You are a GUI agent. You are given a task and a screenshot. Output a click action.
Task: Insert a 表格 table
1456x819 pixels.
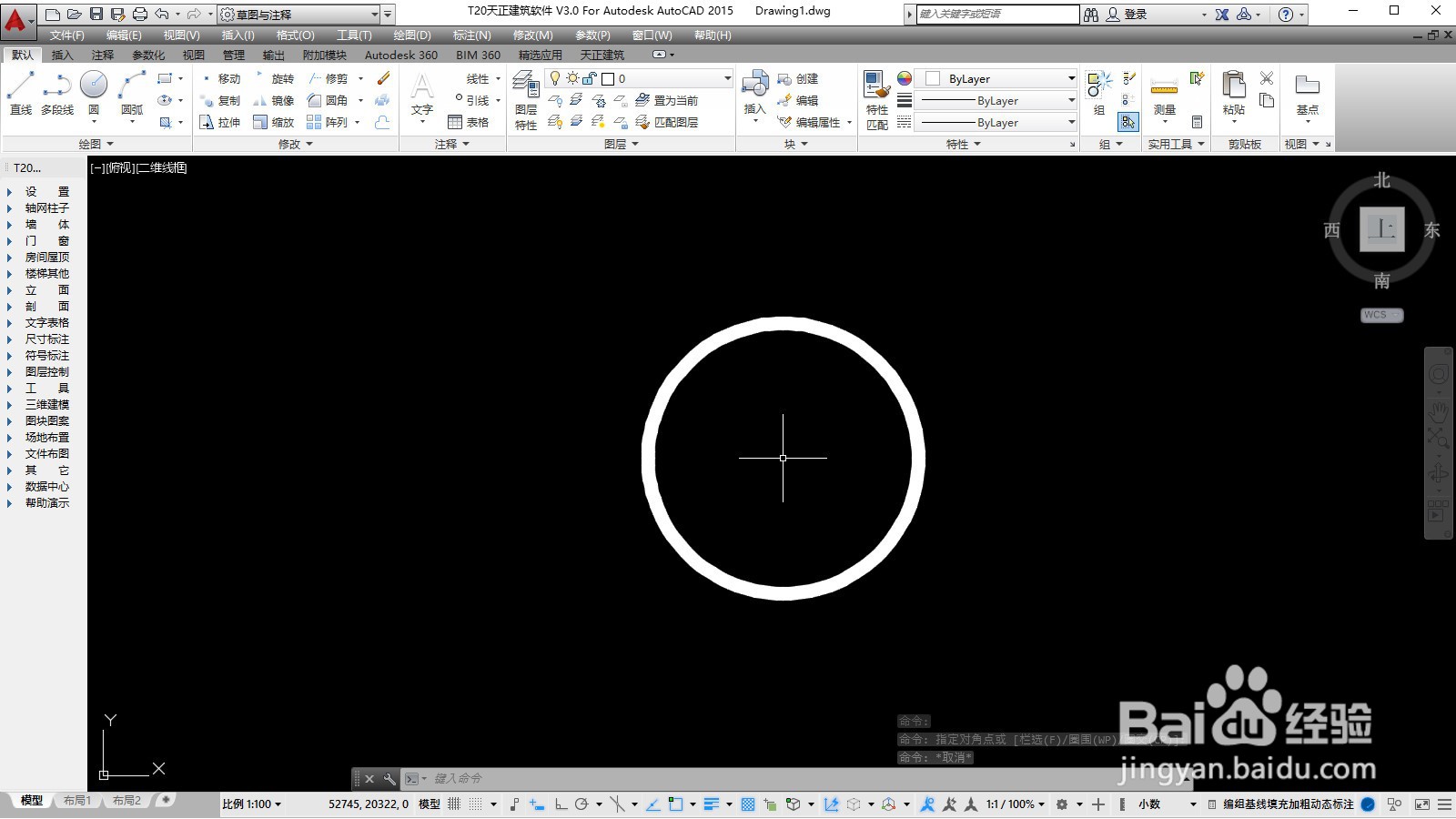point(469,123)
